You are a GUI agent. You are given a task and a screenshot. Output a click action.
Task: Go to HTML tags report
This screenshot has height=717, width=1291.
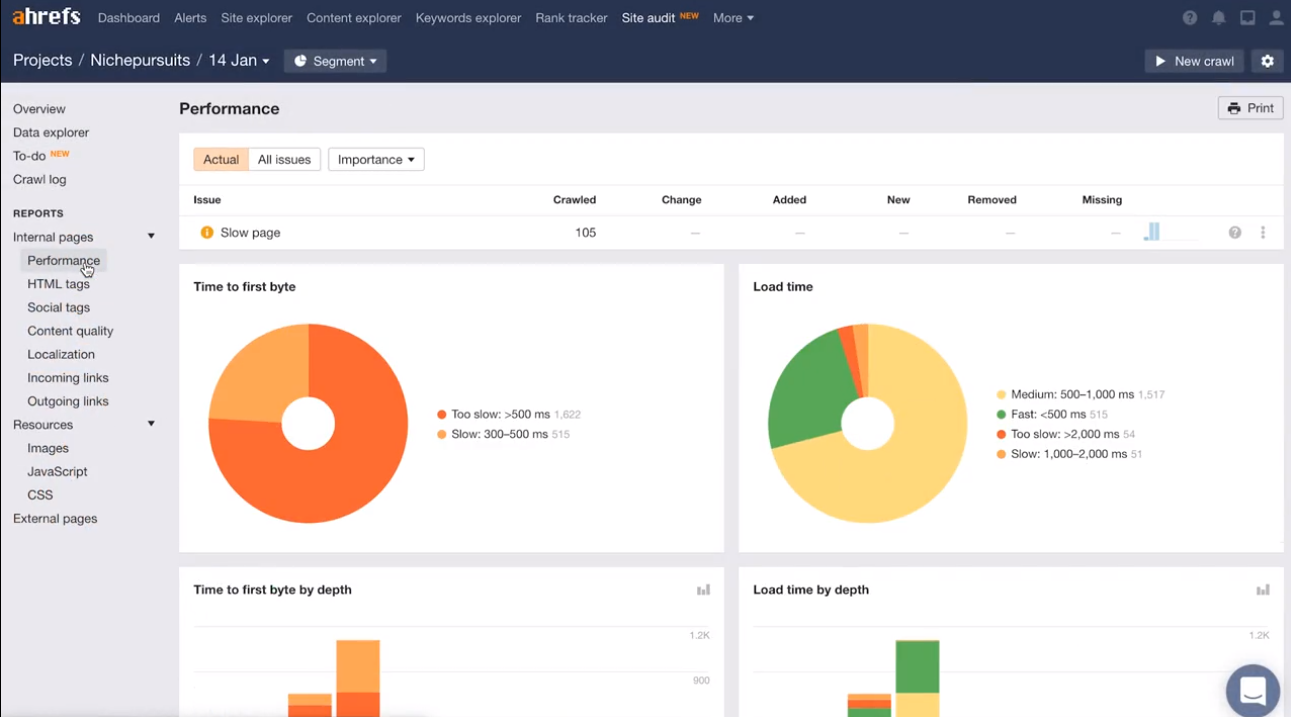(x=58, y=284)
